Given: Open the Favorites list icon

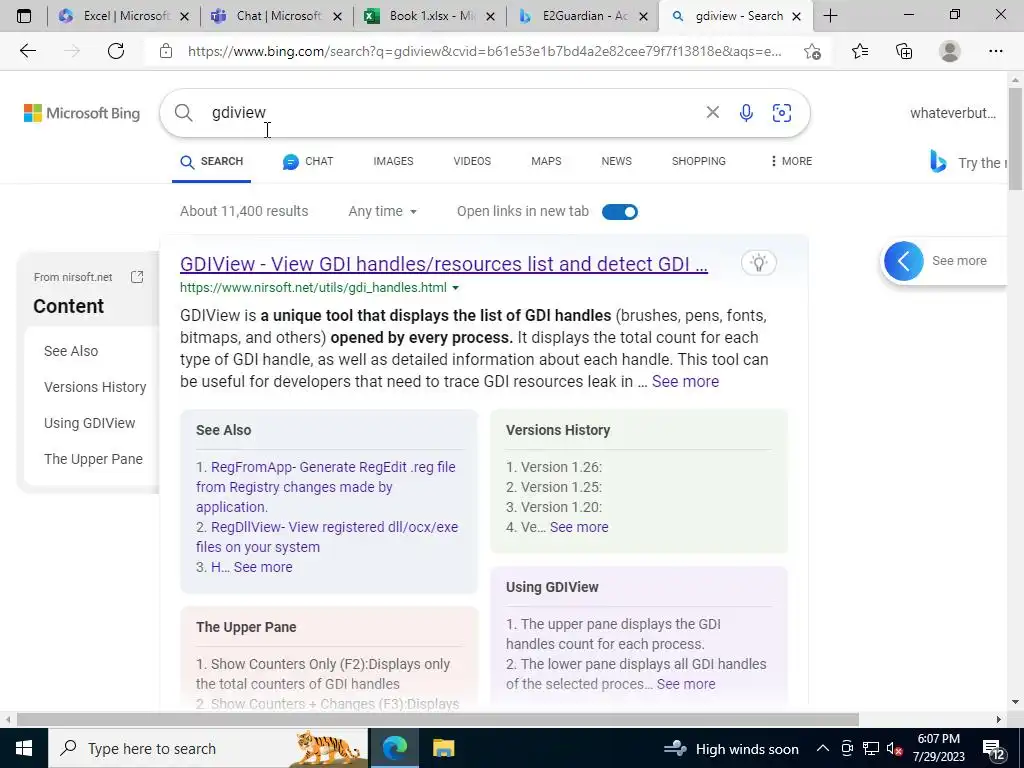Looking at the screenshot, I should [860, 51].
